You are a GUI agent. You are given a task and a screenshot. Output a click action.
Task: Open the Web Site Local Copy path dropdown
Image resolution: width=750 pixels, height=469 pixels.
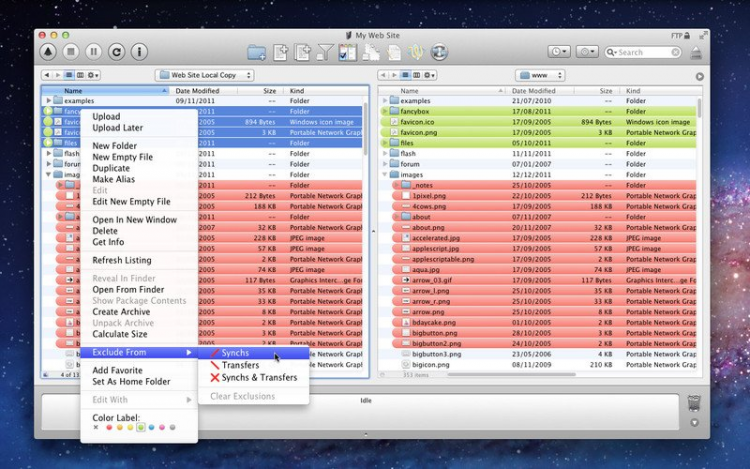[205, 75]
